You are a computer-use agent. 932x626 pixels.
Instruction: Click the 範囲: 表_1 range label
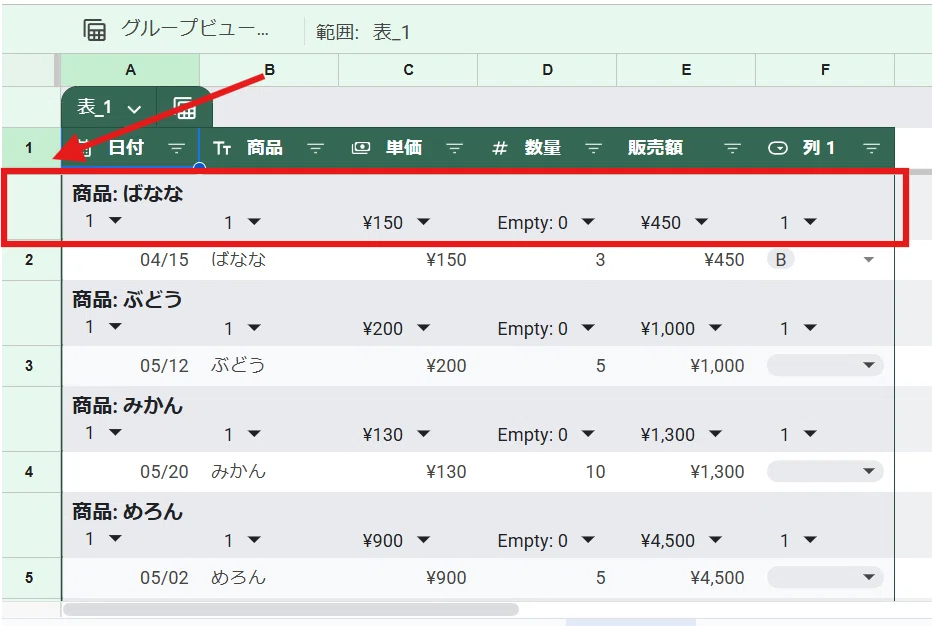pos(363,32)
